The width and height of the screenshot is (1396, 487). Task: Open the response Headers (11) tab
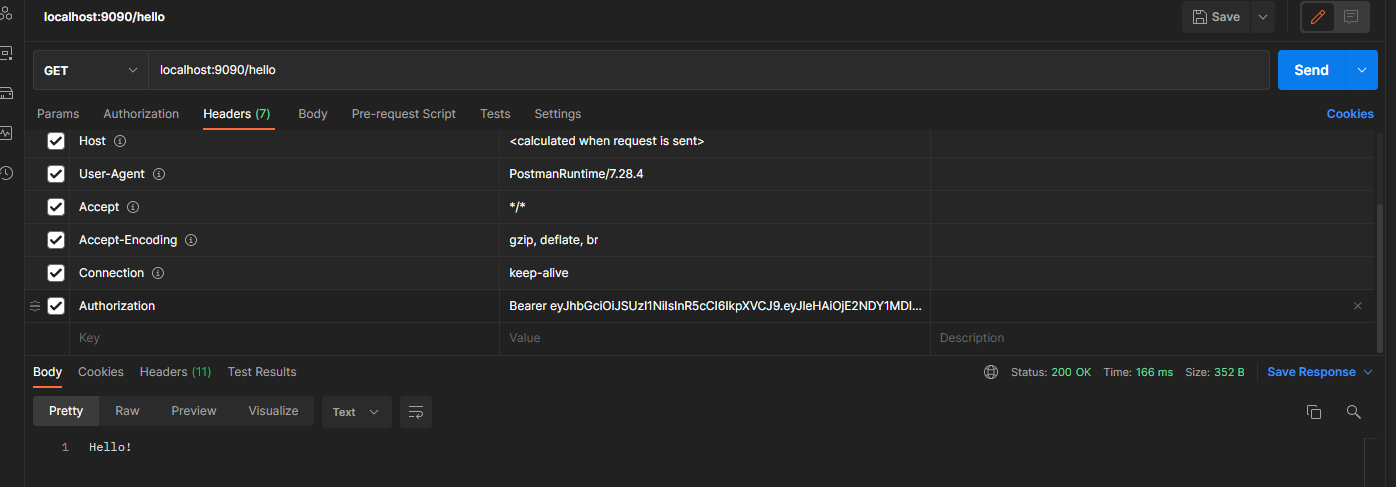[x=176, y=372]
